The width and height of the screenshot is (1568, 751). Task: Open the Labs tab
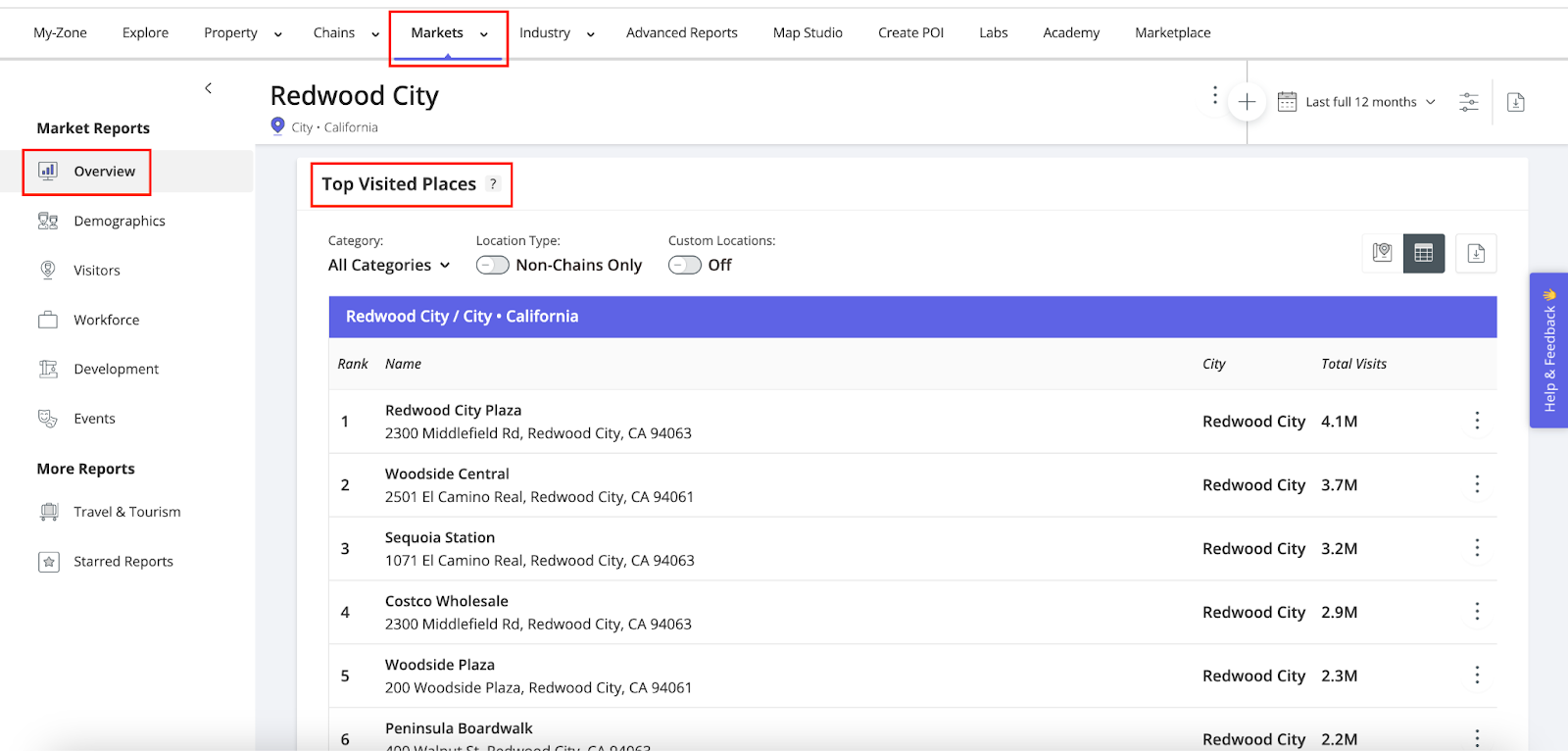994,32
